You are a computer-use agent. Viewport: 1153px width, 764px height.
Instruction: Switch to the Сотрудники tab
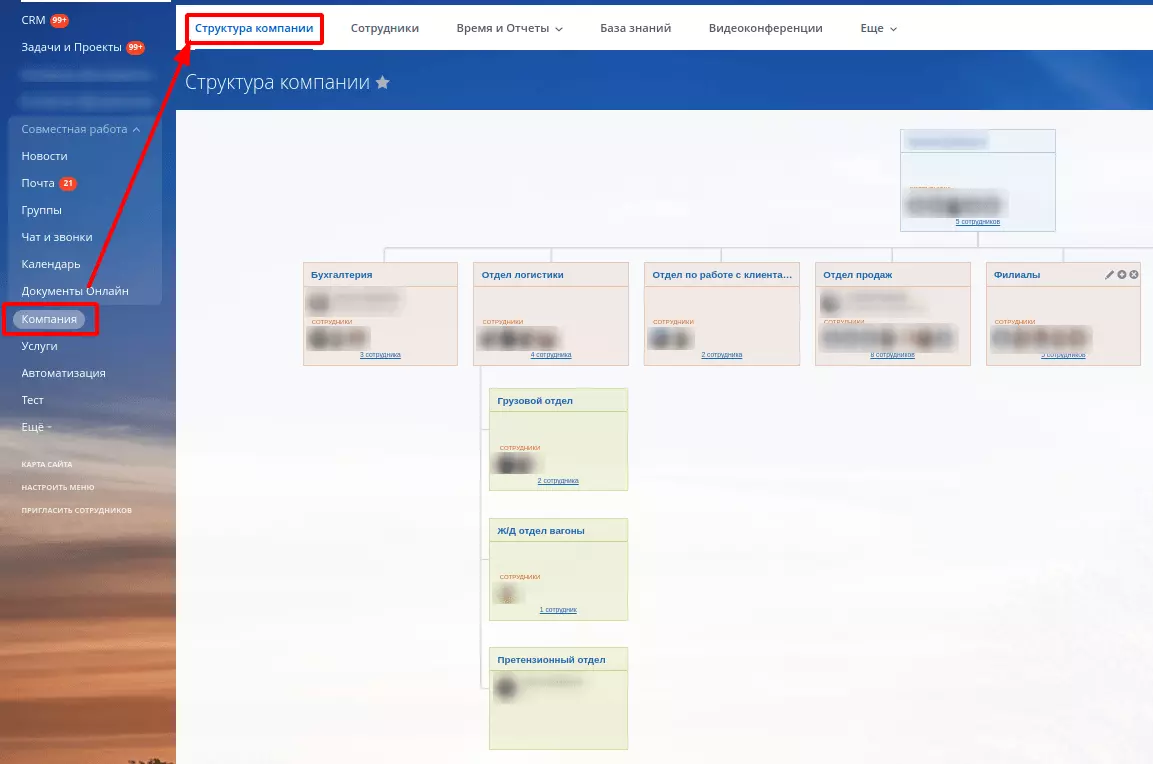(385, 28)
